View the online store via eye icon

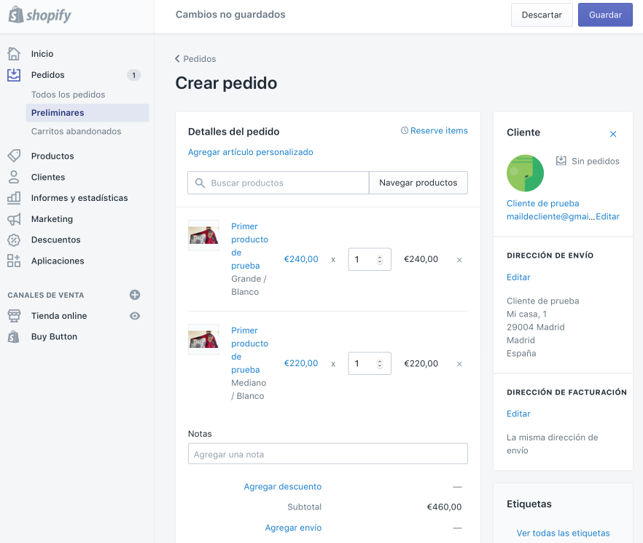(135, 316)
